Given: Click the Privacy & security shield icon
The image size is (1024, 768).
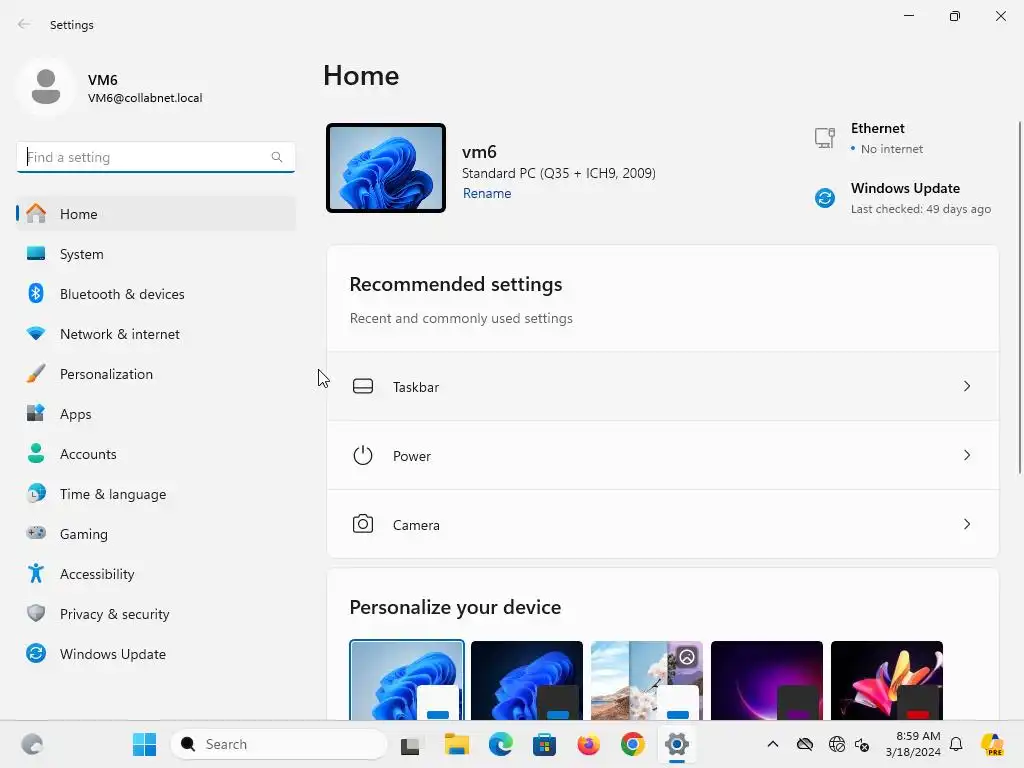Looking at the screenshot, I should [x=36, y=613].
